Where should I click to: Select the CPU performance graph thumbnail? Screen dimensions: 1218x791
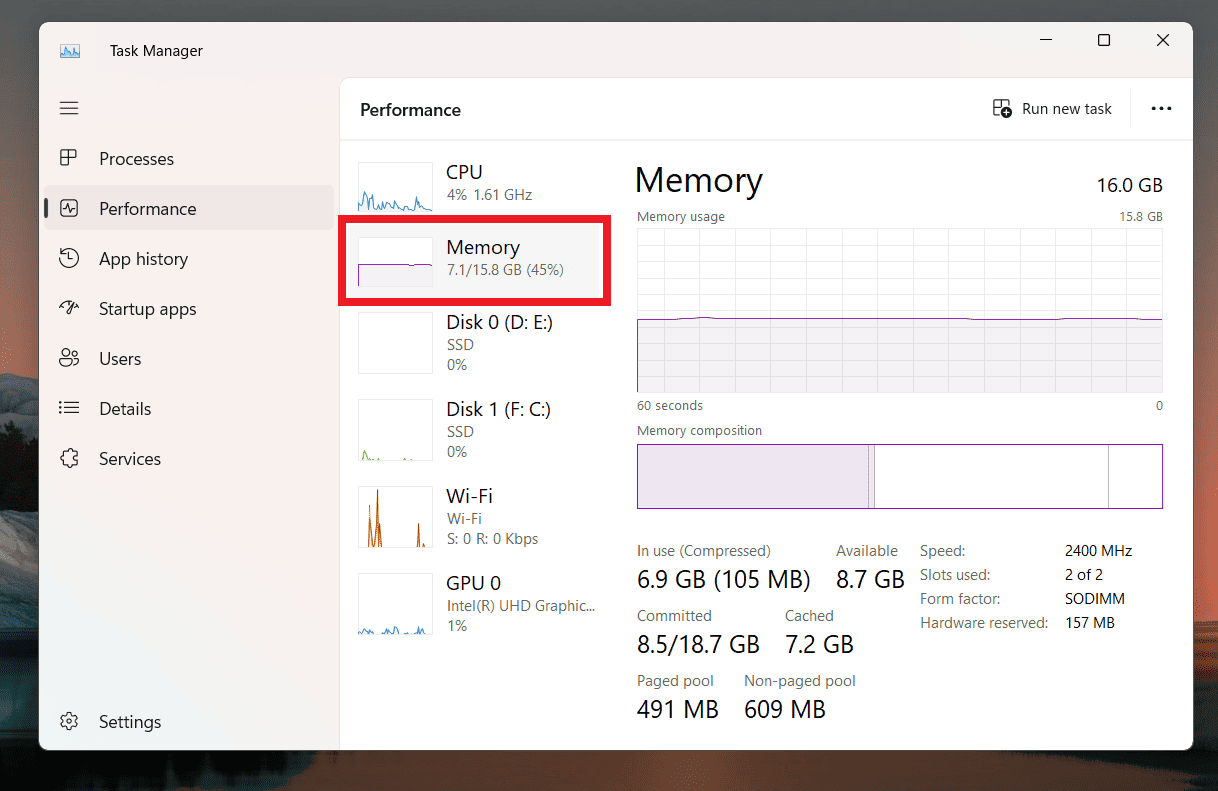tap(395, 187)
